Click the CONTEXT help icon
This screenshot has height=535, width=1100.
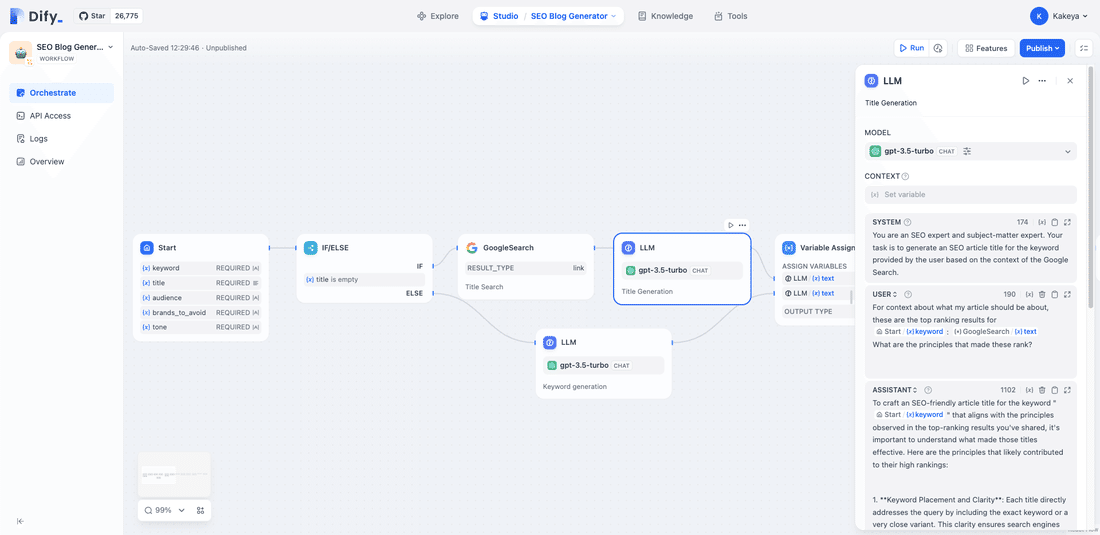(x=905, y=176)
